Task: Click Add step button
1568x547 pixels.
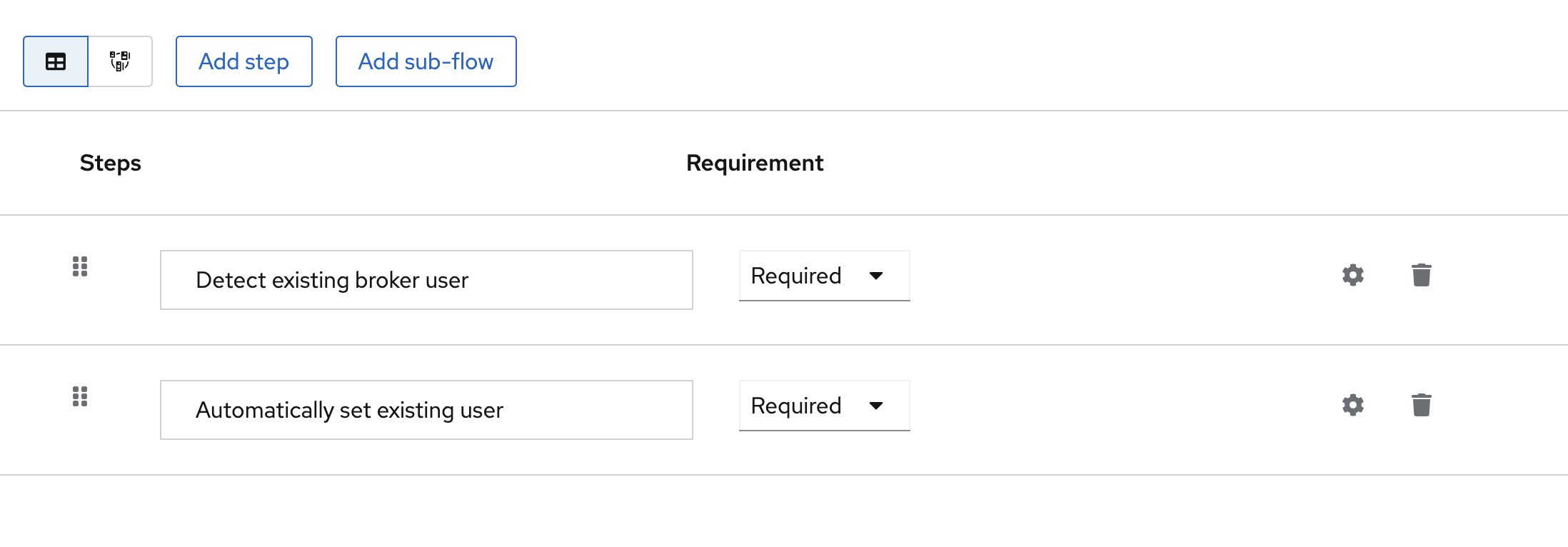Action: click(244, 61)
